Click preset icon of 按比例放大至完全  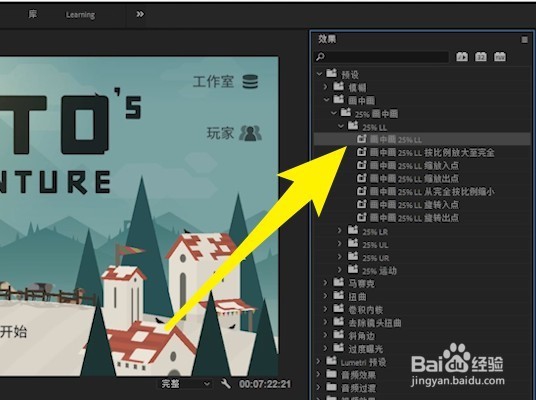pyautogui.click(x=361, y=152)
